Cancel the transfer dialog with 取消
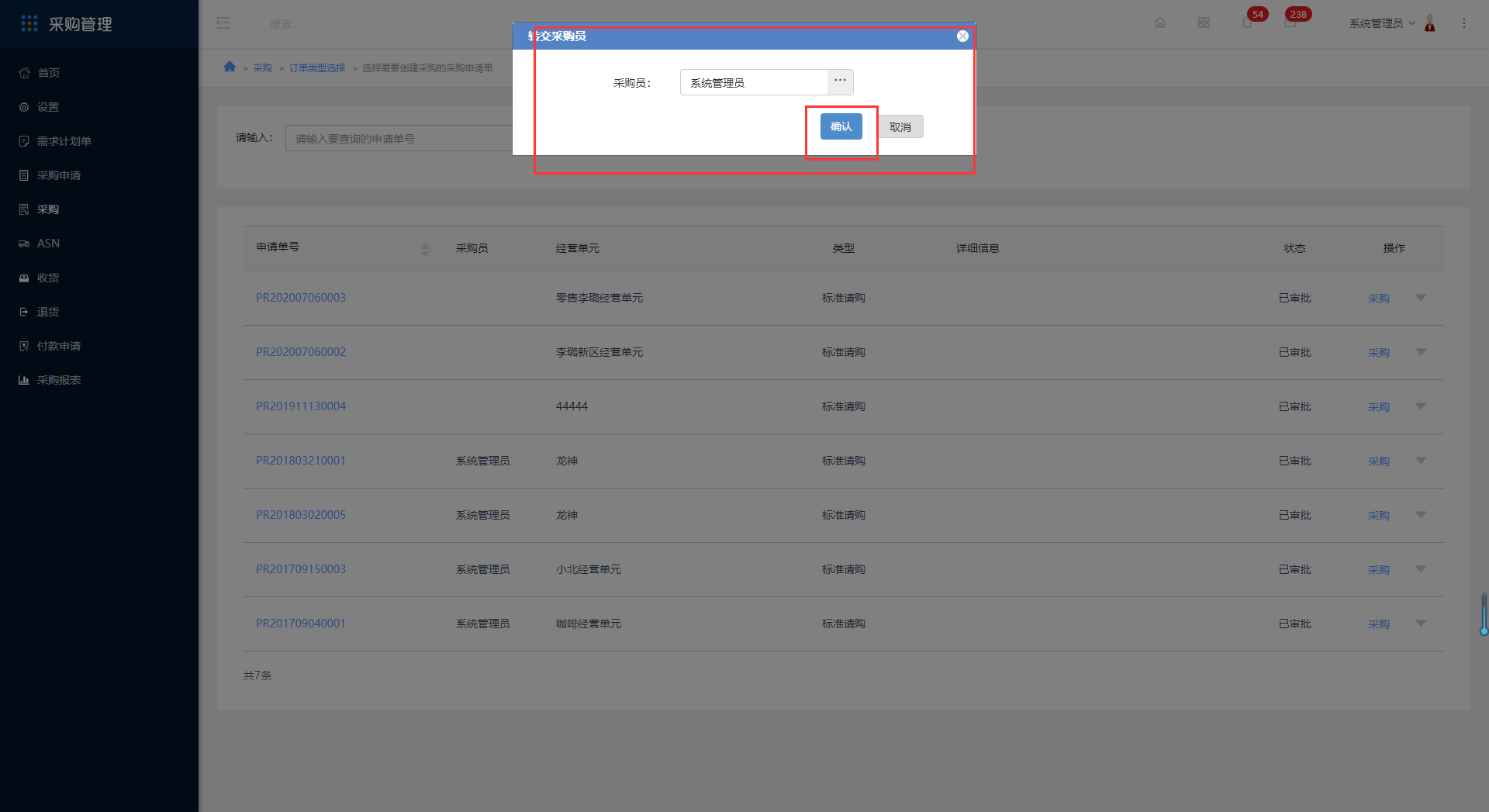The image size is (1489, 812). [900, 127]
